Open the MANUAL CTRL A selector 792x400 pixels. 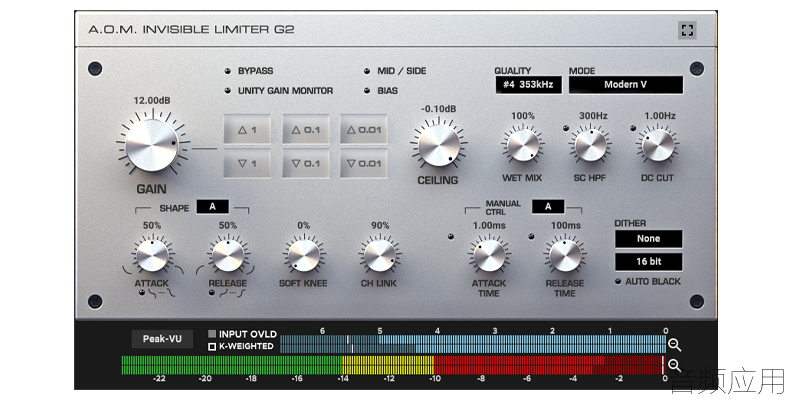(548, 207)
